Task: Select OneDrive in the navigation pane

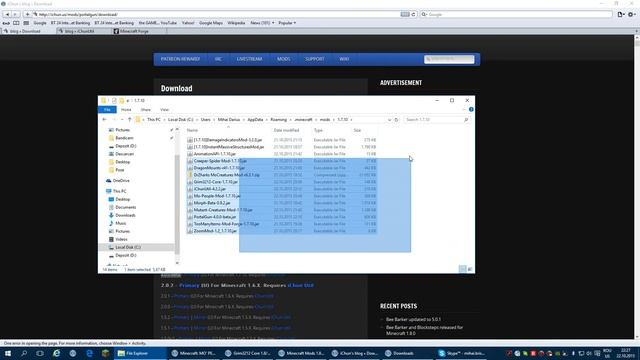Action: click(121, 180)
